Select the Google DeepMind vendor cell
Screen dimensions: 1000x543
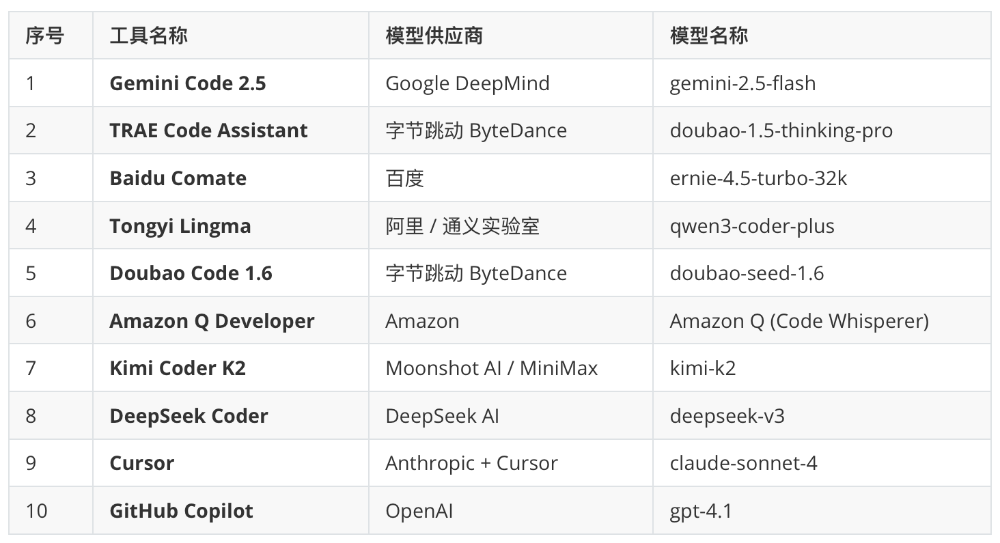468,83
